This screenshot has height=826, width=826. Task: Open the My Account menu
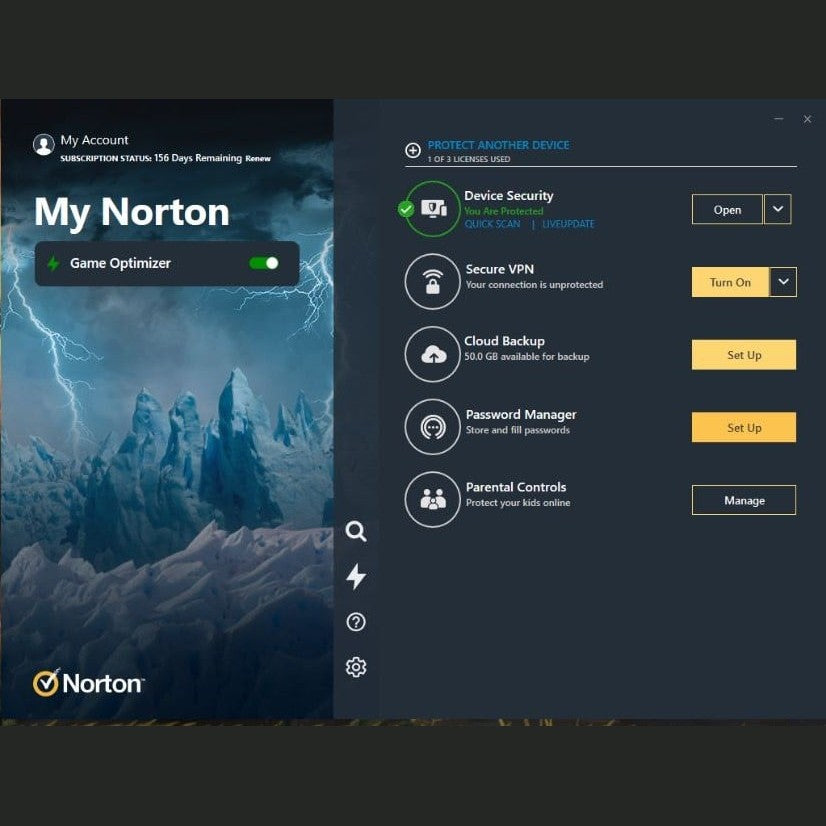[94, 141]
